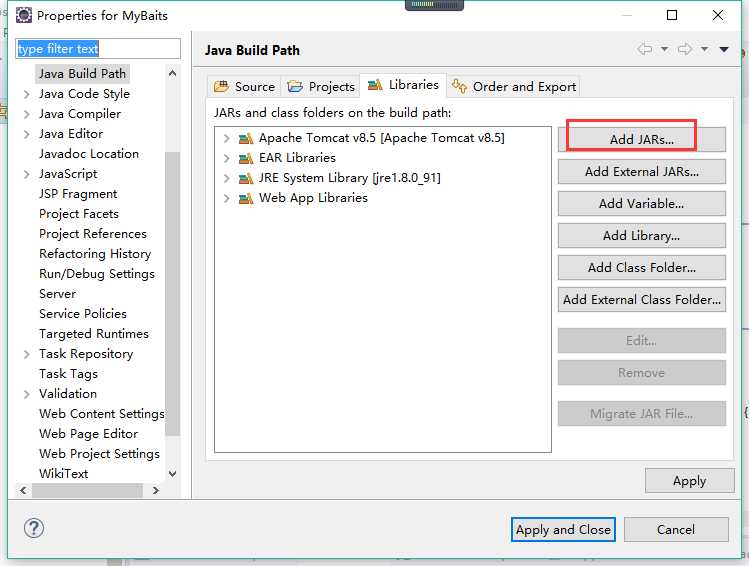Cancel the properties dialog
The image size is (749, 566).
tap(675, 529)
